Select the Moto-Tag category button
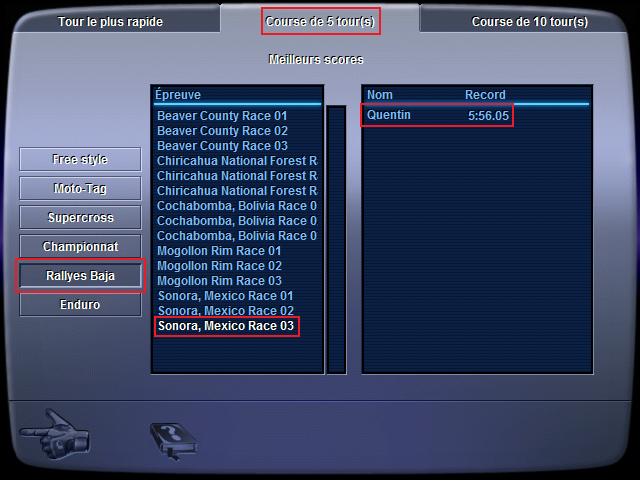 coord(80,188)
